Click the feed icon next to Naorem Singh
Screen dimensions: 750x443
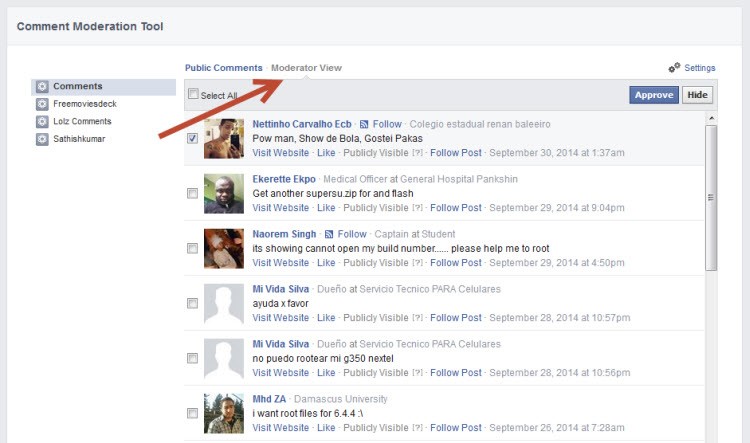[x=329, y=234]
